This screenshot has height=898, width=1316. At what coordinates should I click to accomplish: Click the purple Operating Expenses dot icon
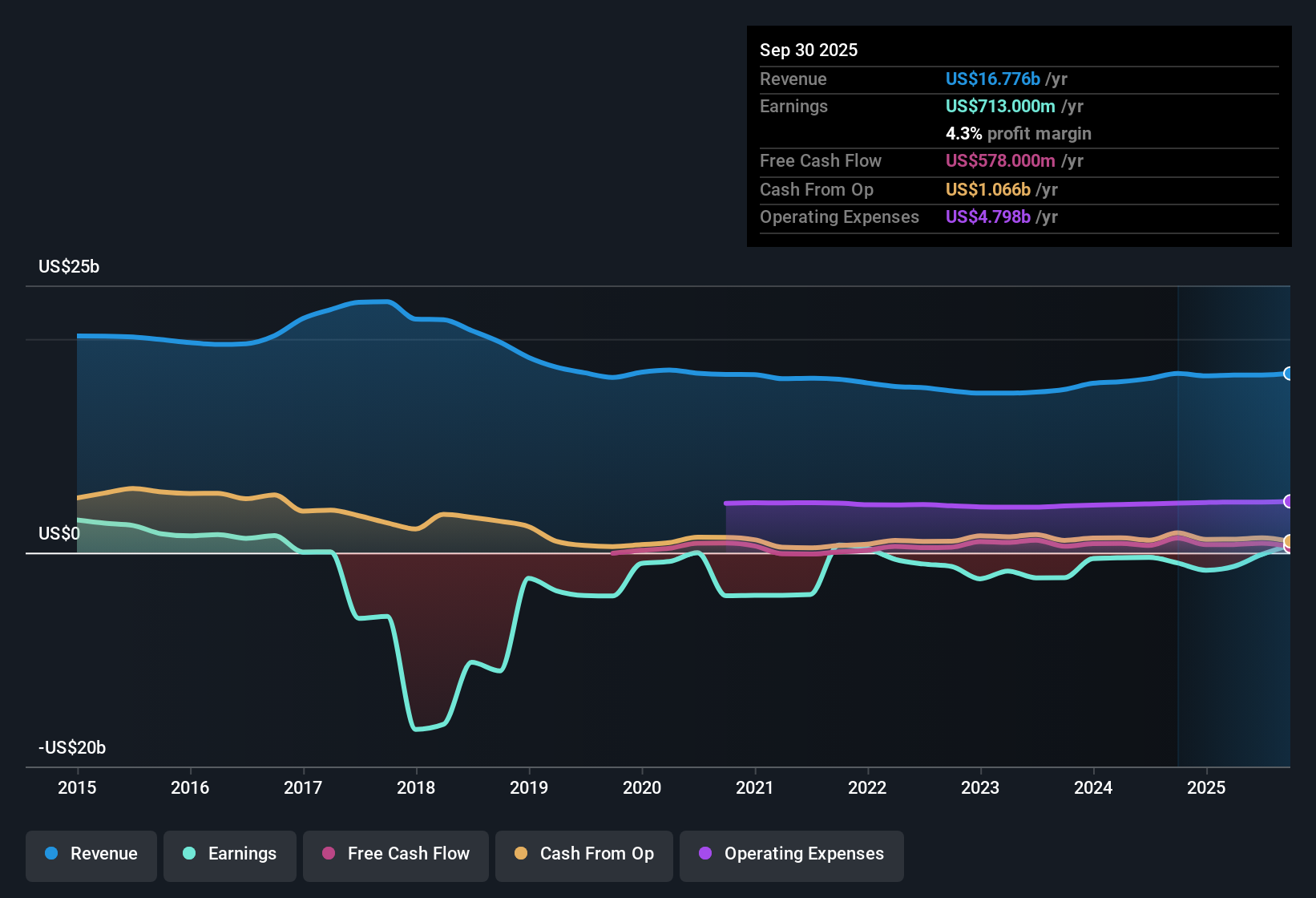[x=704, y=855]
